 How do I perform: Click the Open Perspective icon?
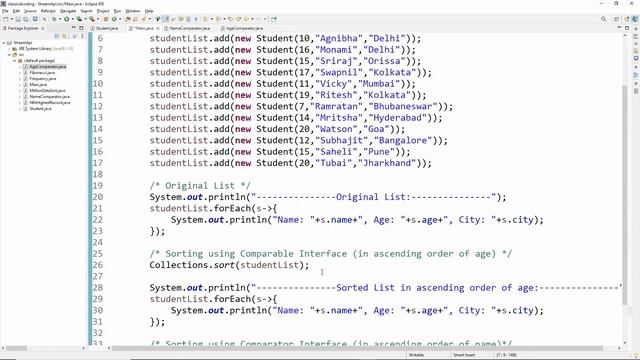pyautogui.click(x=616, y=19)
